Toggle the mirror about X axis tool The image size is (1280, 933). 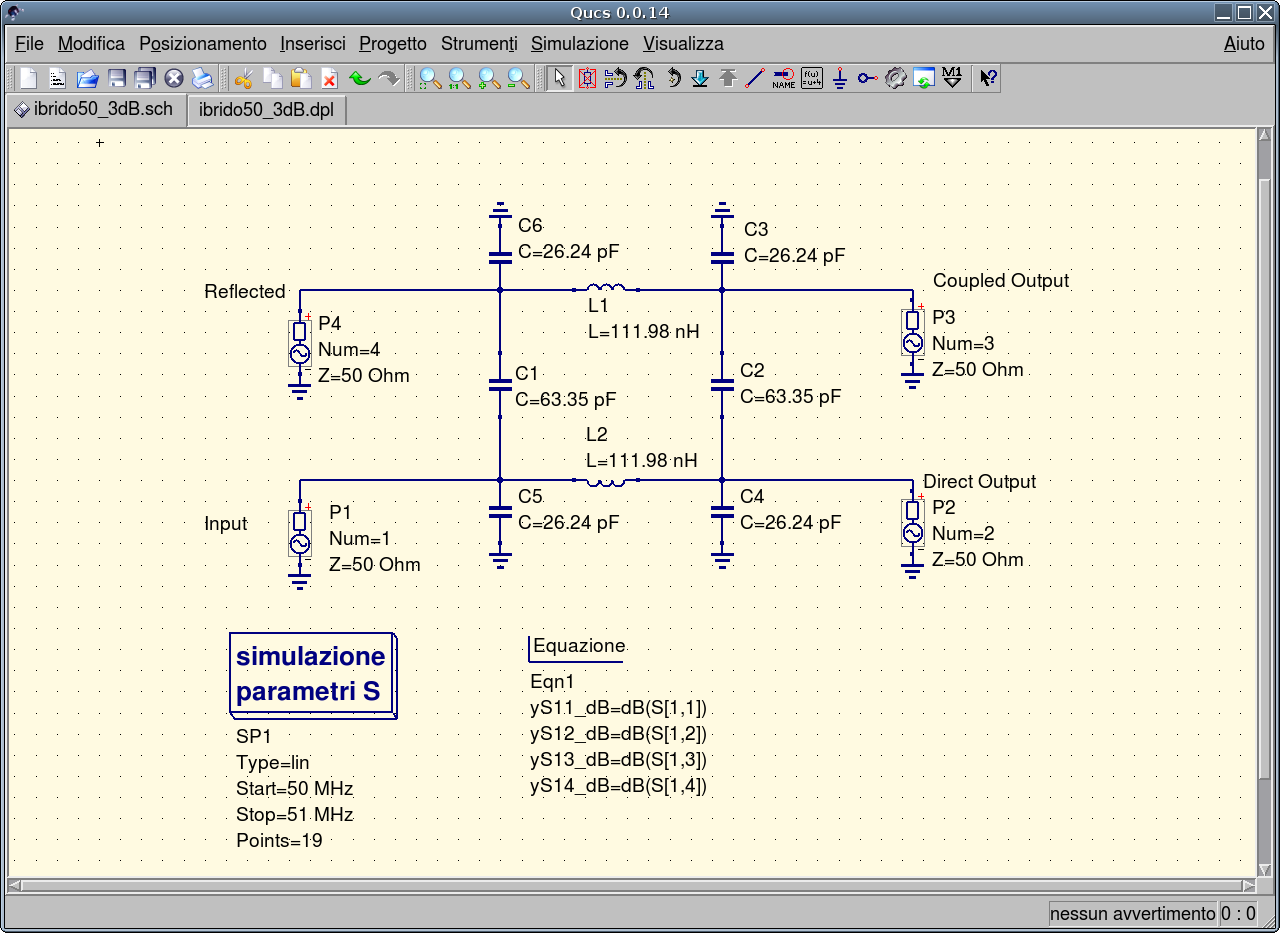coord(616,78)
